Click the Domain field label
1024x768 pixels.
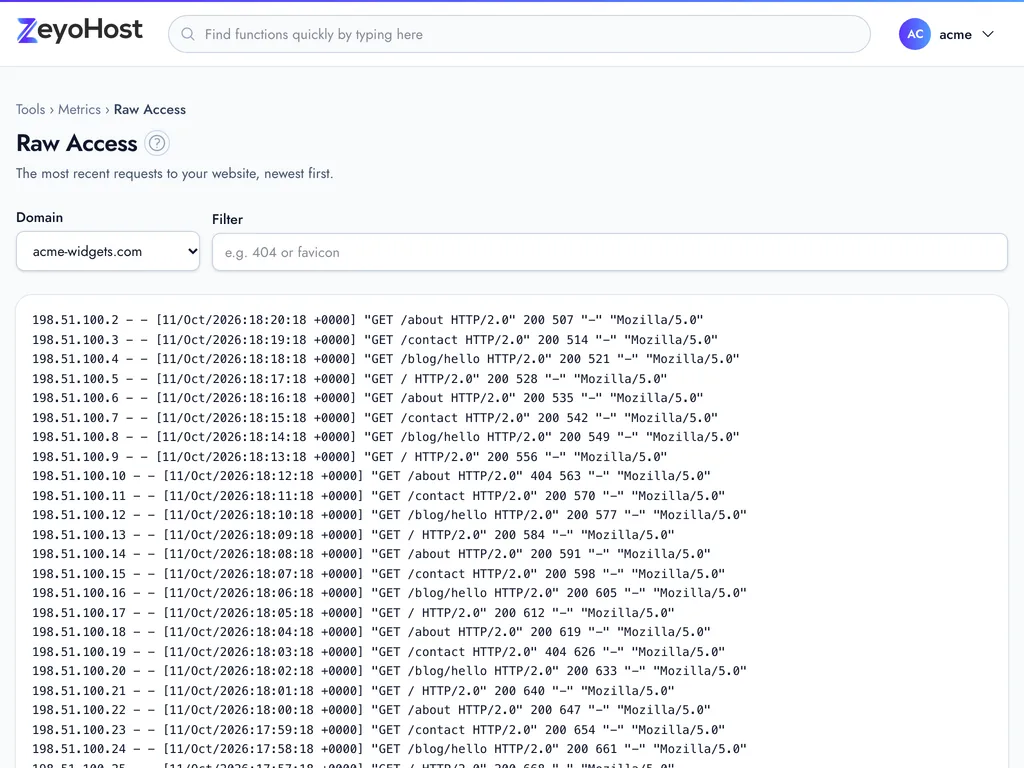40,217
